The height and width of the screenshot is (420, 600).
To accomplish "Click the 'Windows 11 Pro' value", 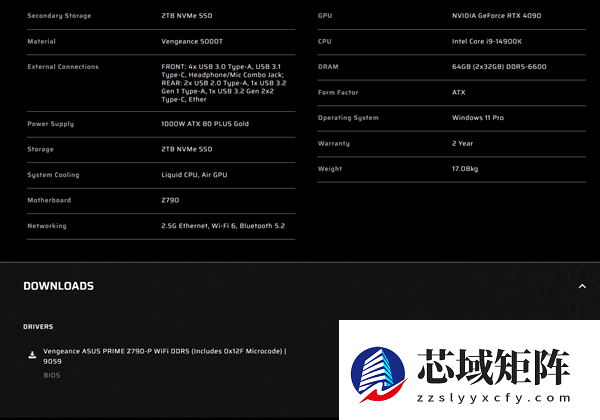I will coord(478,117).
